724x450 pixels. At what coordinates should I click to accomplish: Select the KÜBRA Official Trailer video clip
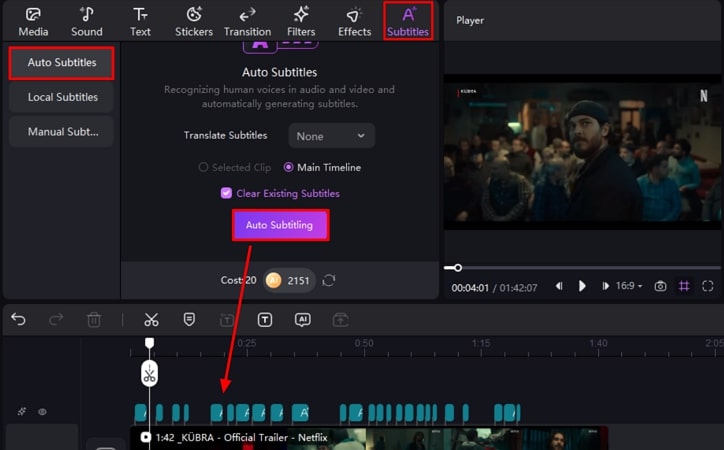[x=368, y=438]
